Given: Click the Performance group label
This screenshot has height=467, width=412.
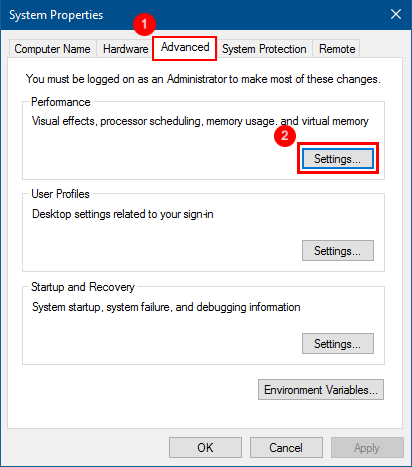Looking at the screenshot, I should coord(61,102).
